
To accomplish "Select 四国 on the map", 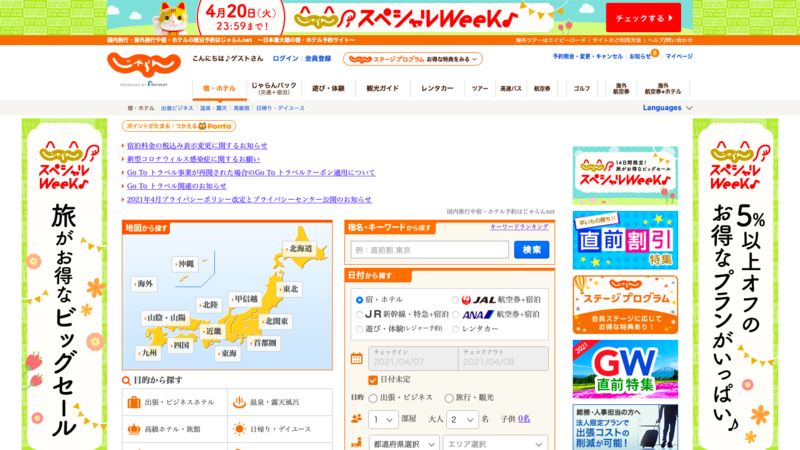I will click(x=180, y=345).
